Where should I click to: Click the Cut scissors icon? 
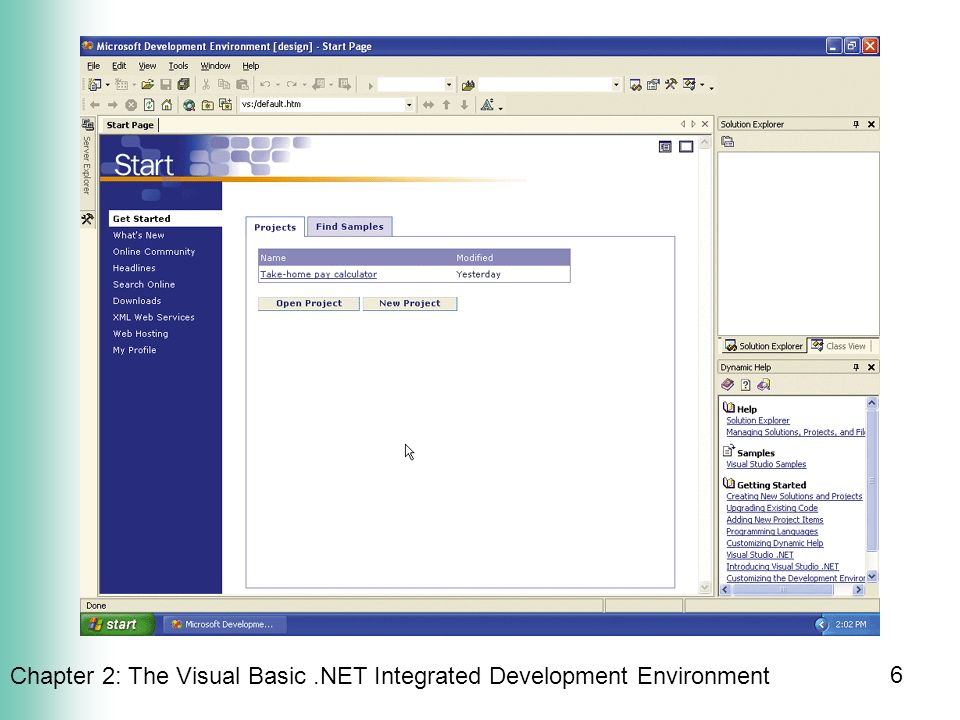(x=206, y=84)
